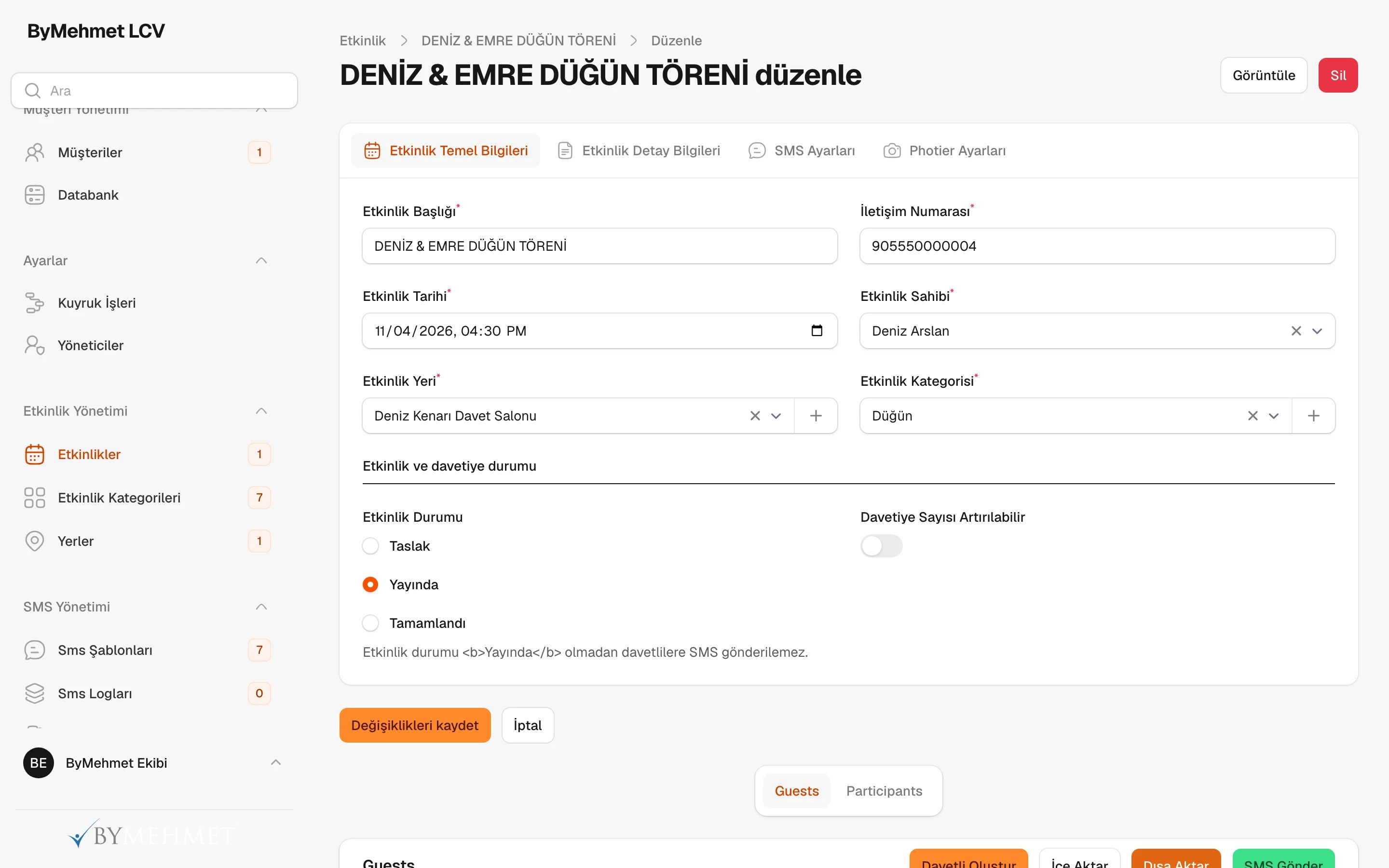Open the calendar picker in Etkinlik Tarihi
Viewport: 1389px width, 868px height.
coord(817,331)
